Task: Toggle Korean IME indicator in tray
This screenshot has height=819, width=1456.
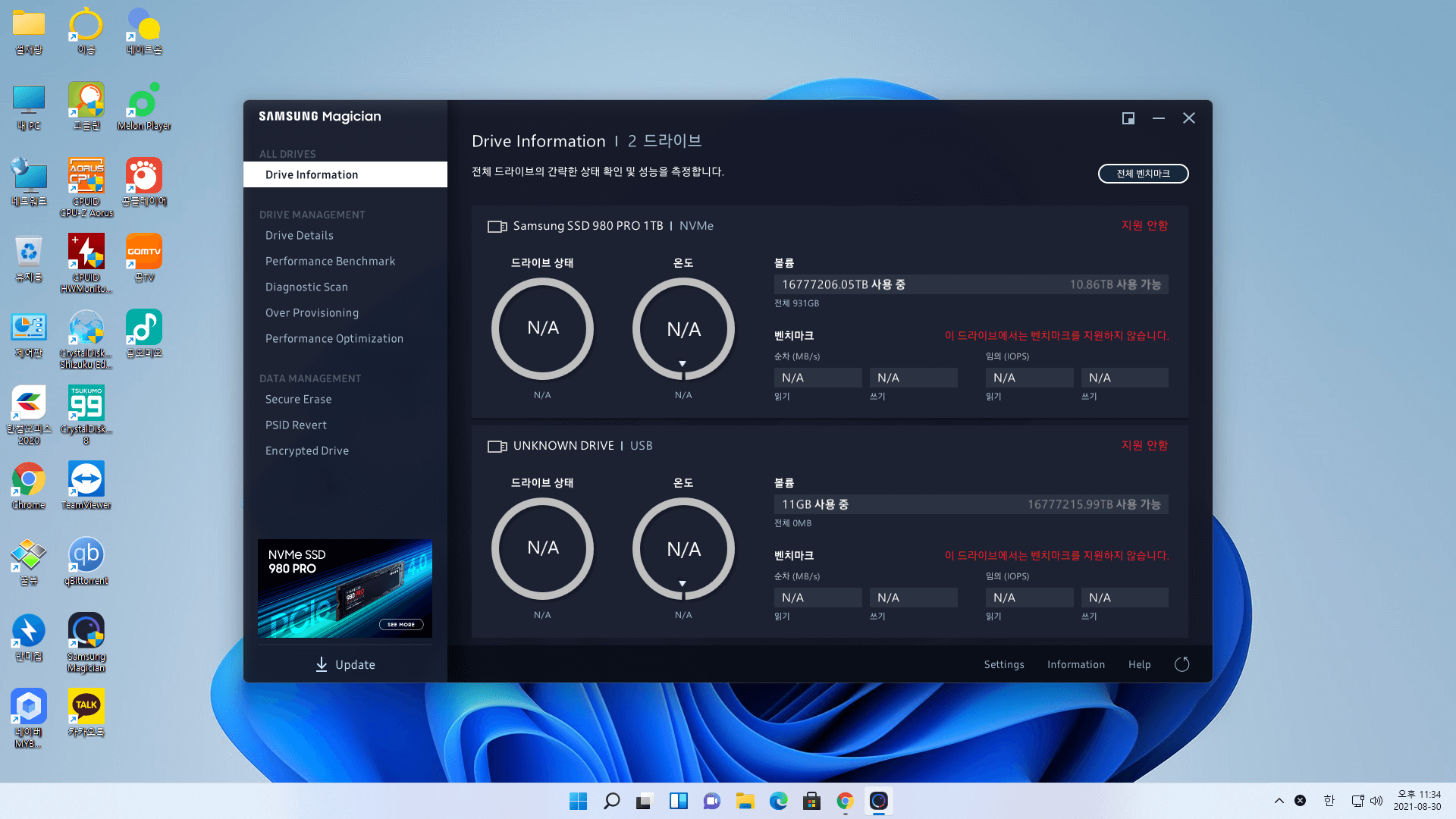Action: coord(1329,801)
